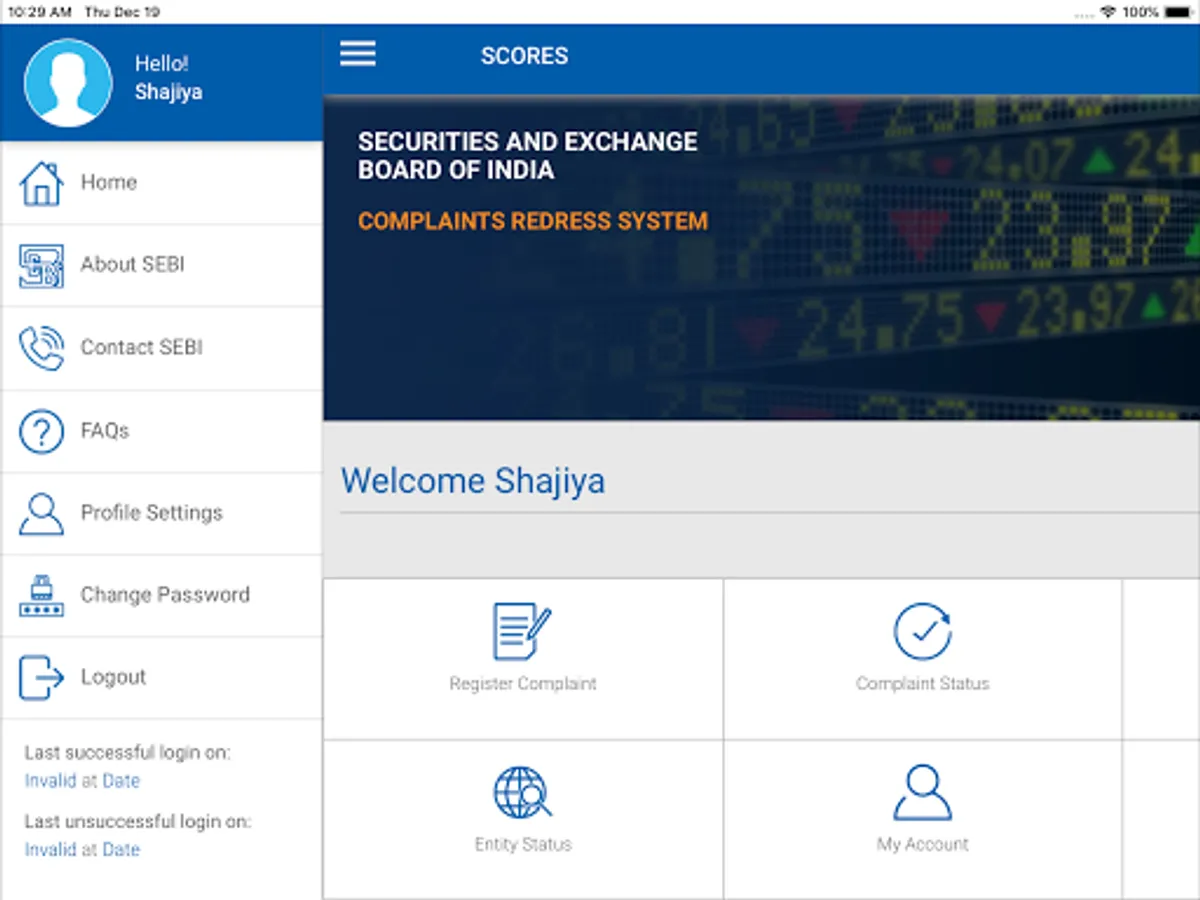Tap the Wi-Fi status icon
Image resolution: width=1200 pixels, height=900 pixels.
(1108, 12)
